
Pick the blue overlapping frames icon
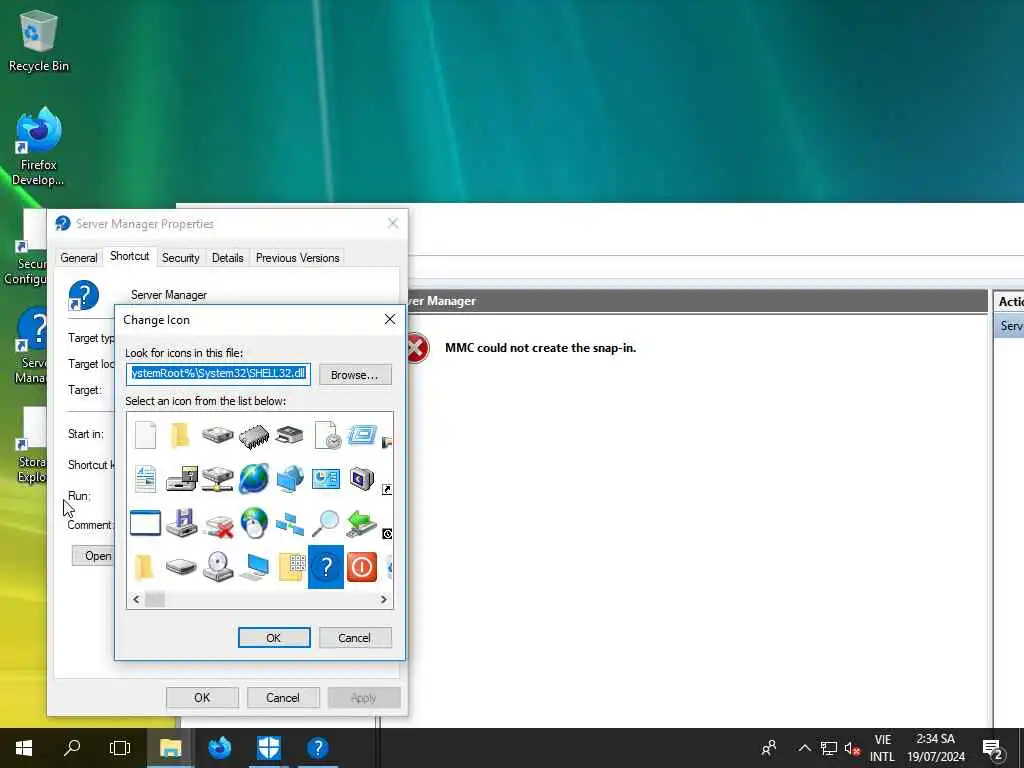point(362,434)
